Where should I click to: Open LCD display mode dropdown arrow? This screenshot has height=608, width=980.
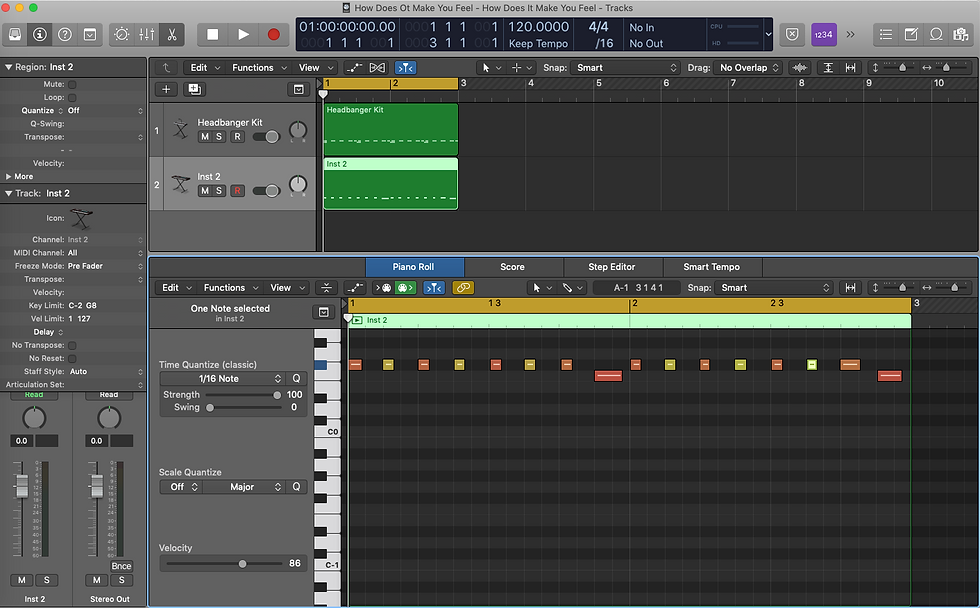768,34
